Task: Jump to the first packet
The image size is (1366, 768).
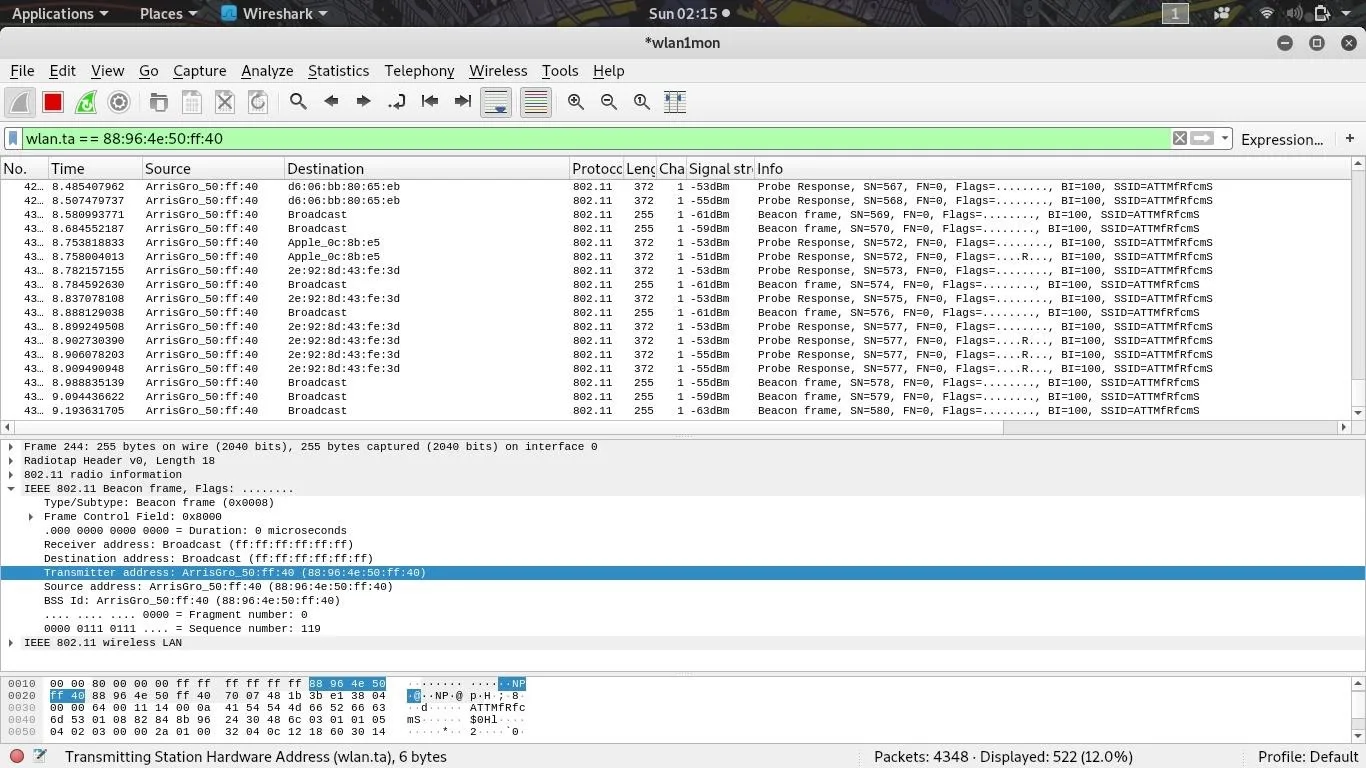Action: pyautogui.click(x=430, y=101)
